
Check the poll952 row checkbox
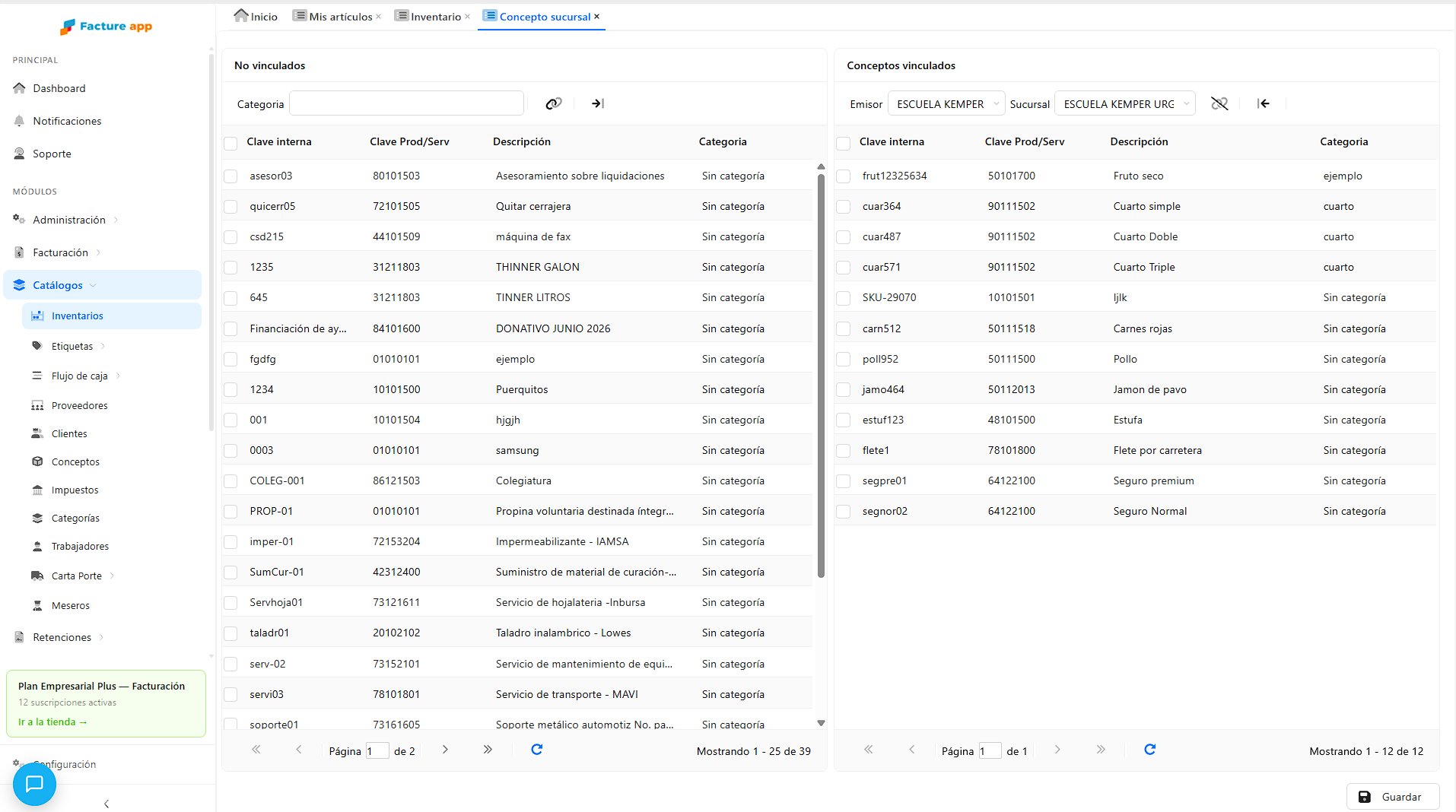[843, 360]
